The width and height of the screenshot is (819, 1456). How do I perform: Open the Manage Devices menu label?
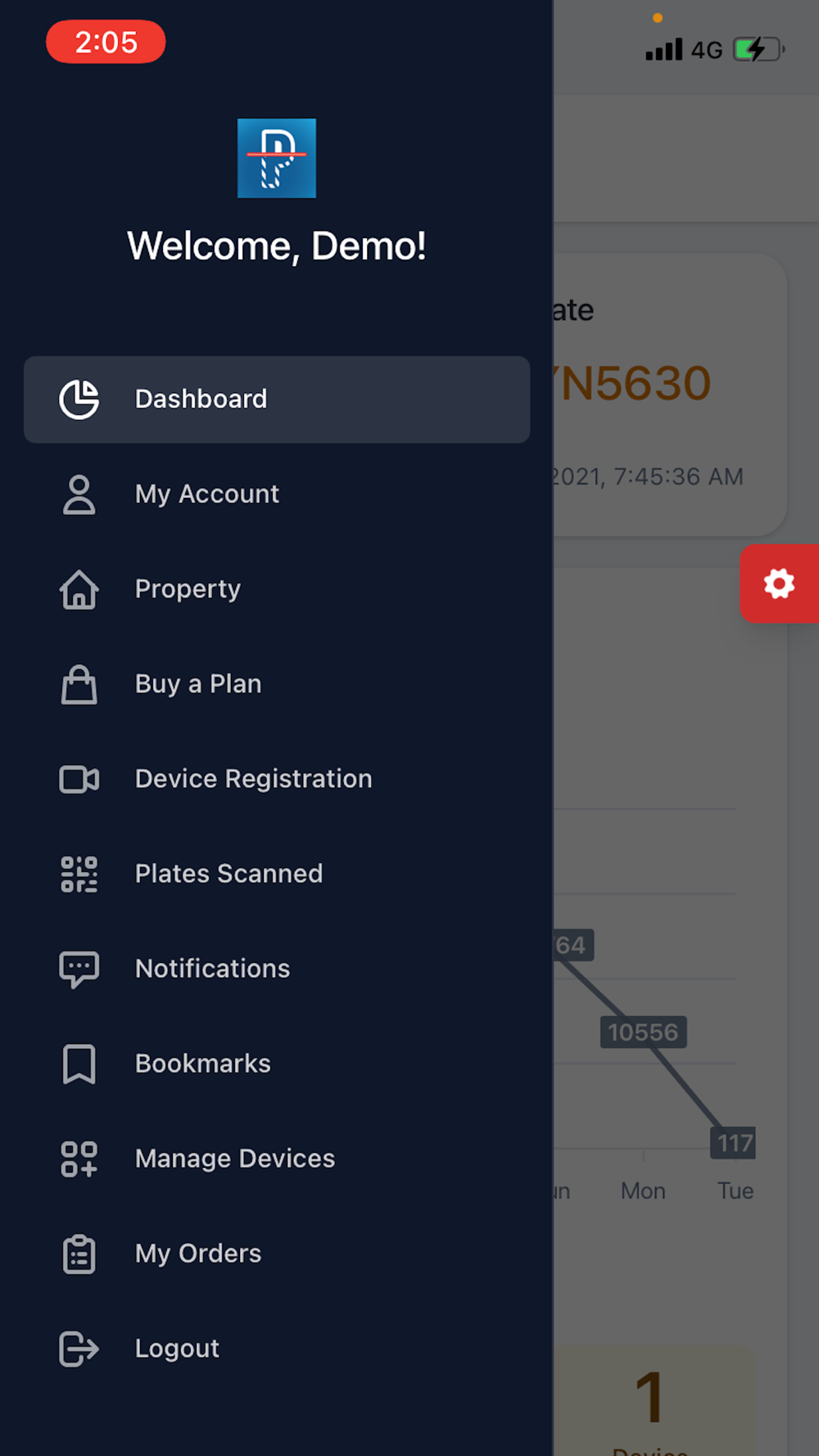coord(235,1159)
